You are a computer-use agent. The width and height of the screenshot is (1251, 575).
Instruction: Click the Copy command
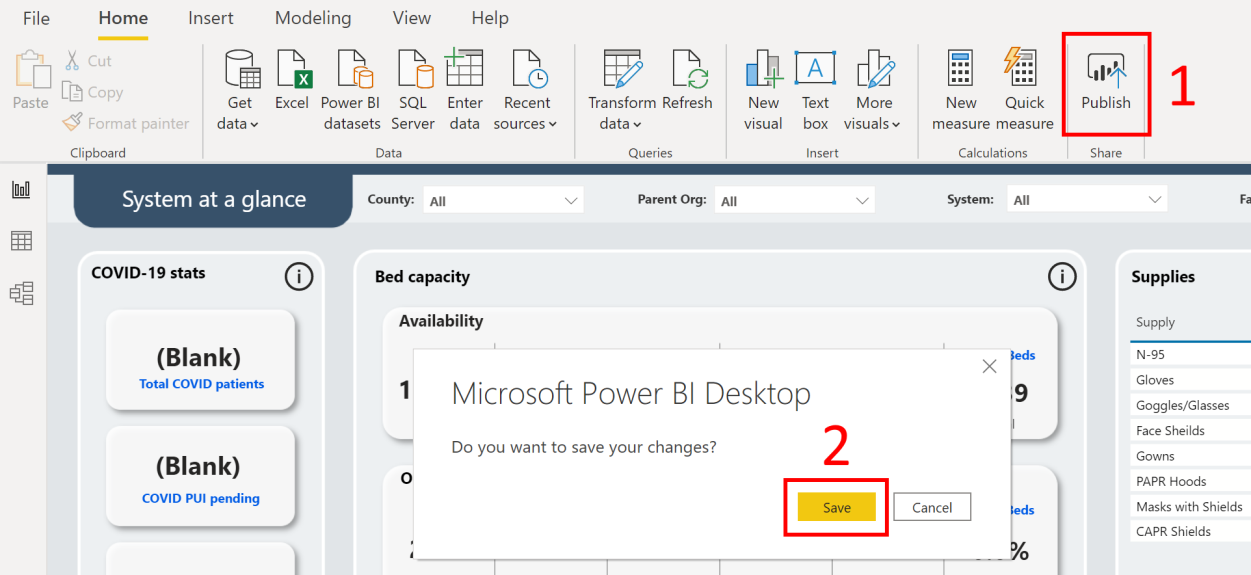click(x=93, y=92)
